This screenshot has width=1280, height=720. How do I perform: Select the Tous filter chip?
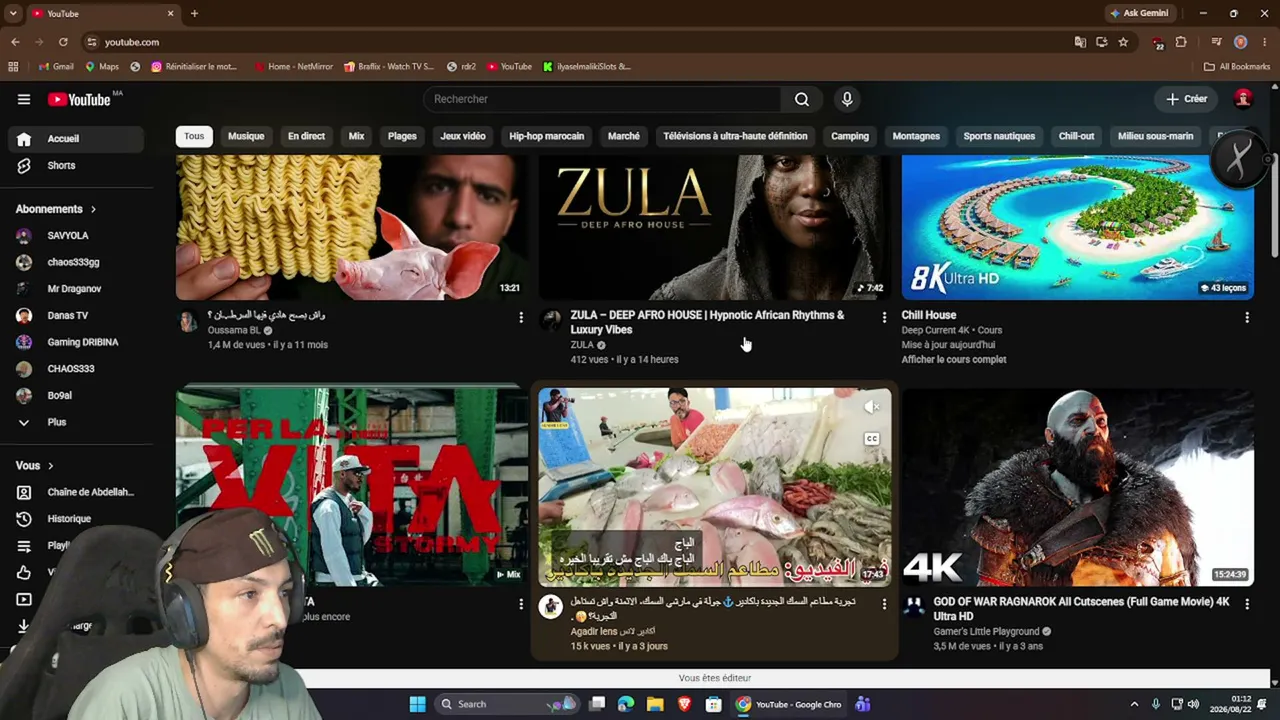tap(194, 136)
